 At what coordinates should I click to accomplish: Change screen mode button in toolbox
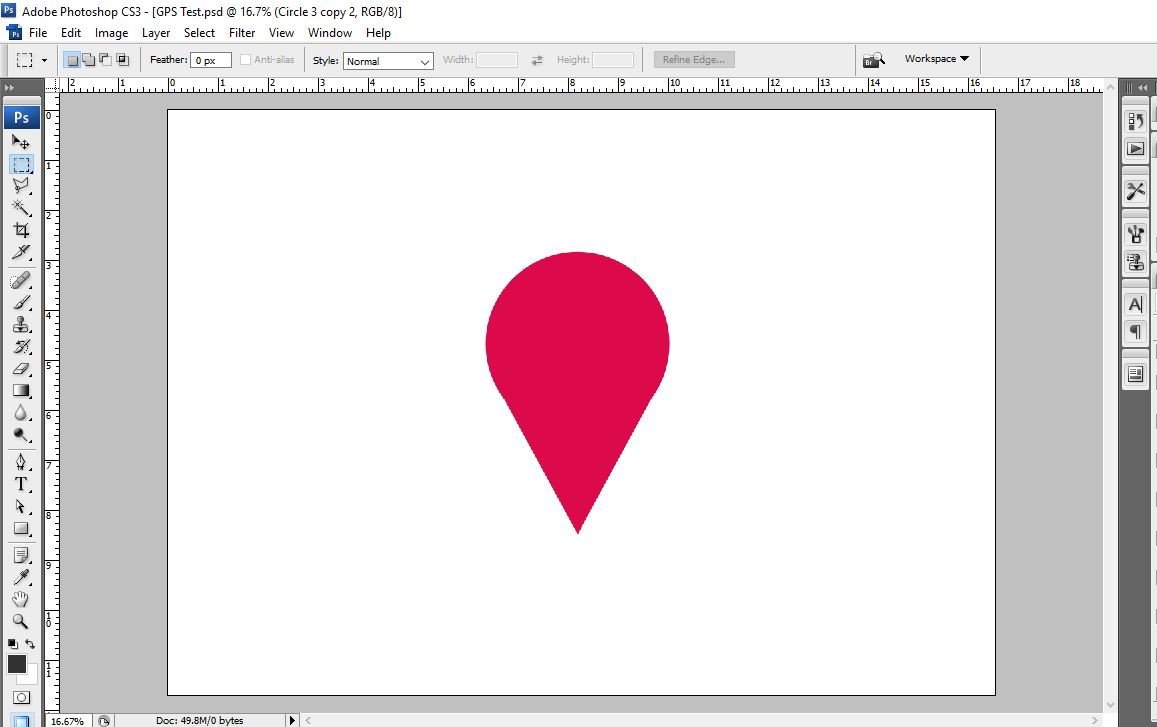point(21,720)
